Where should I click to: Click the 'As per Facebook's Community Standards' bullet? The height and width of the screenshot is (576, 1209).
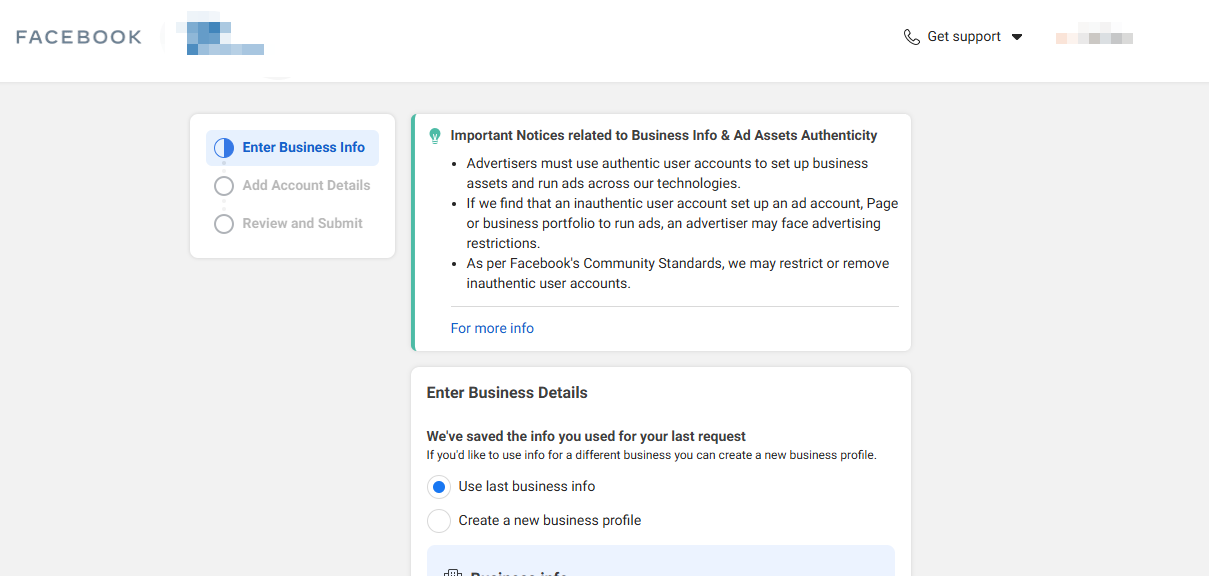tap(677, 273)
